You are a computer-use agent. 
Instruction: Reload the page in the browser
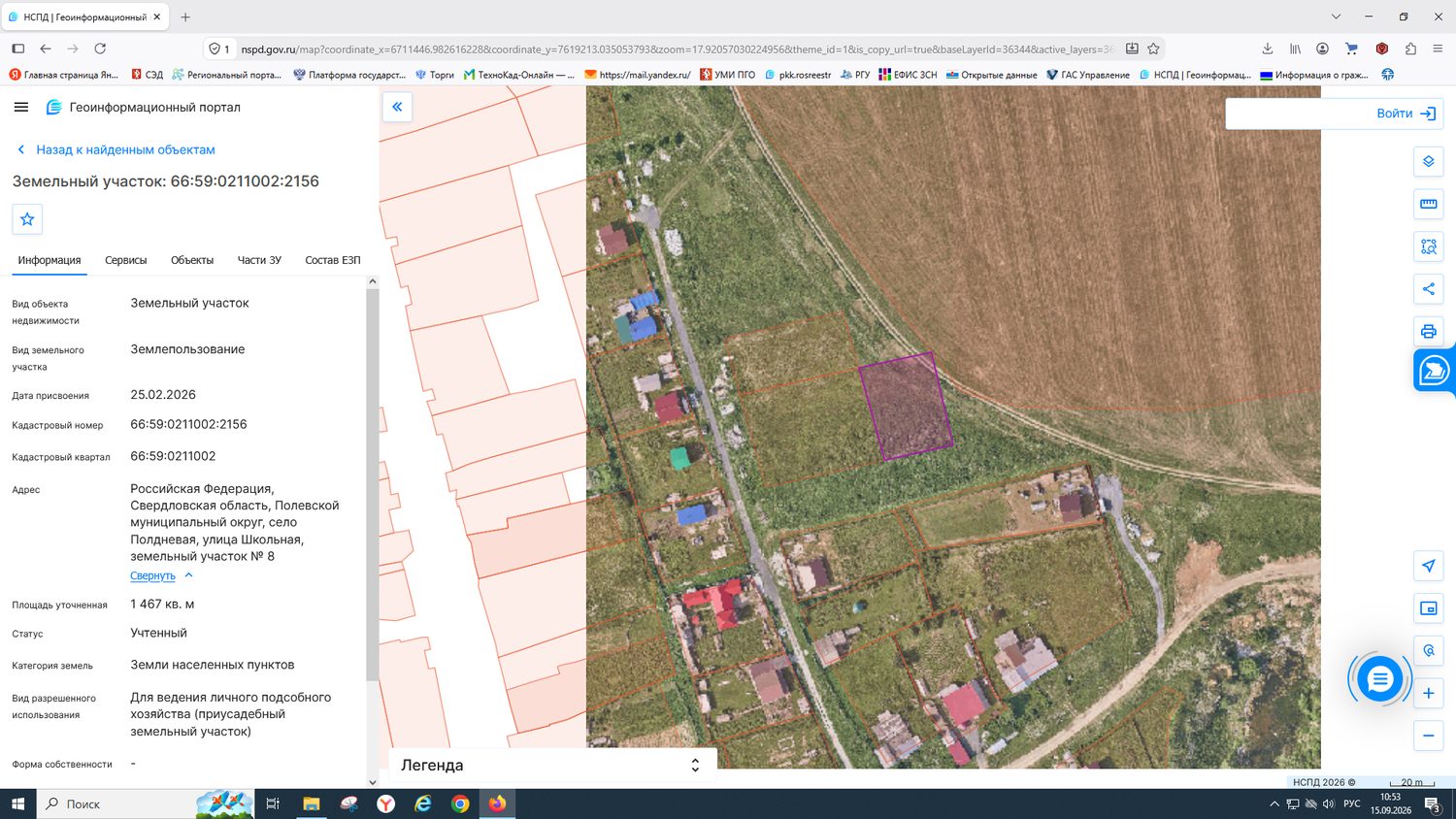(100, 49)
